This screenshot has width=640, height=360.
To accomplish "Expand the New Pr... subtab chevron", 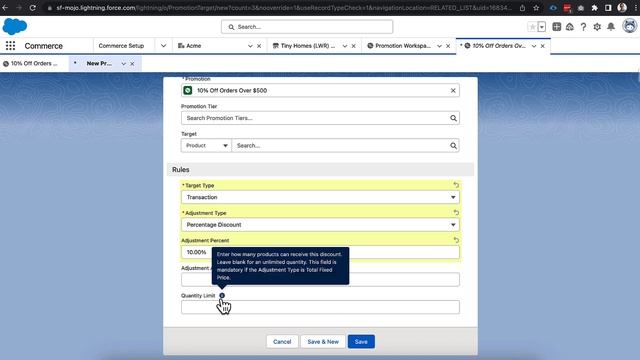I will click(x=123, y=64).
